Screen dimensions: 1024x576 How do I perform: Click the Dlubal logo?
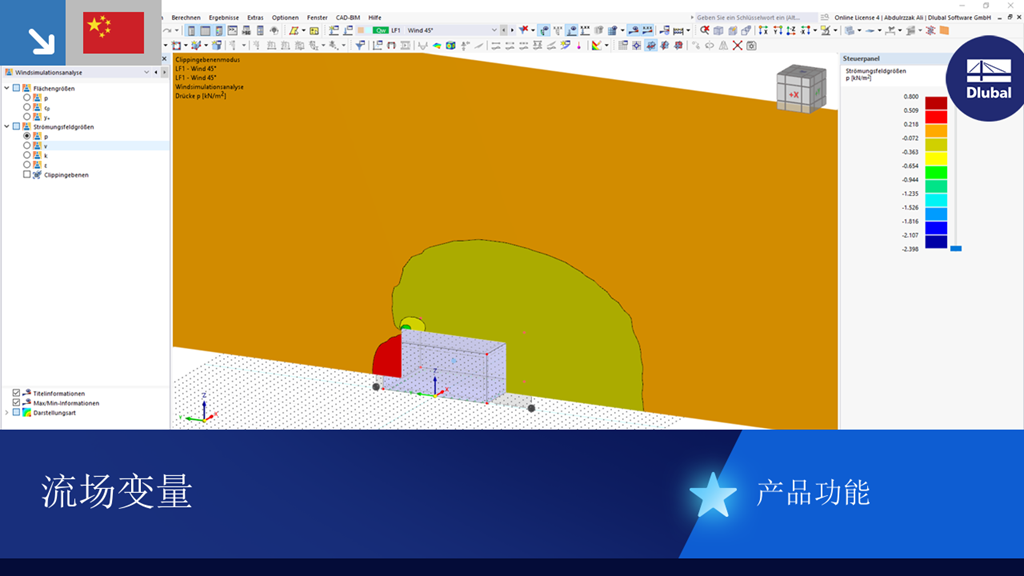tap(988, 78)
